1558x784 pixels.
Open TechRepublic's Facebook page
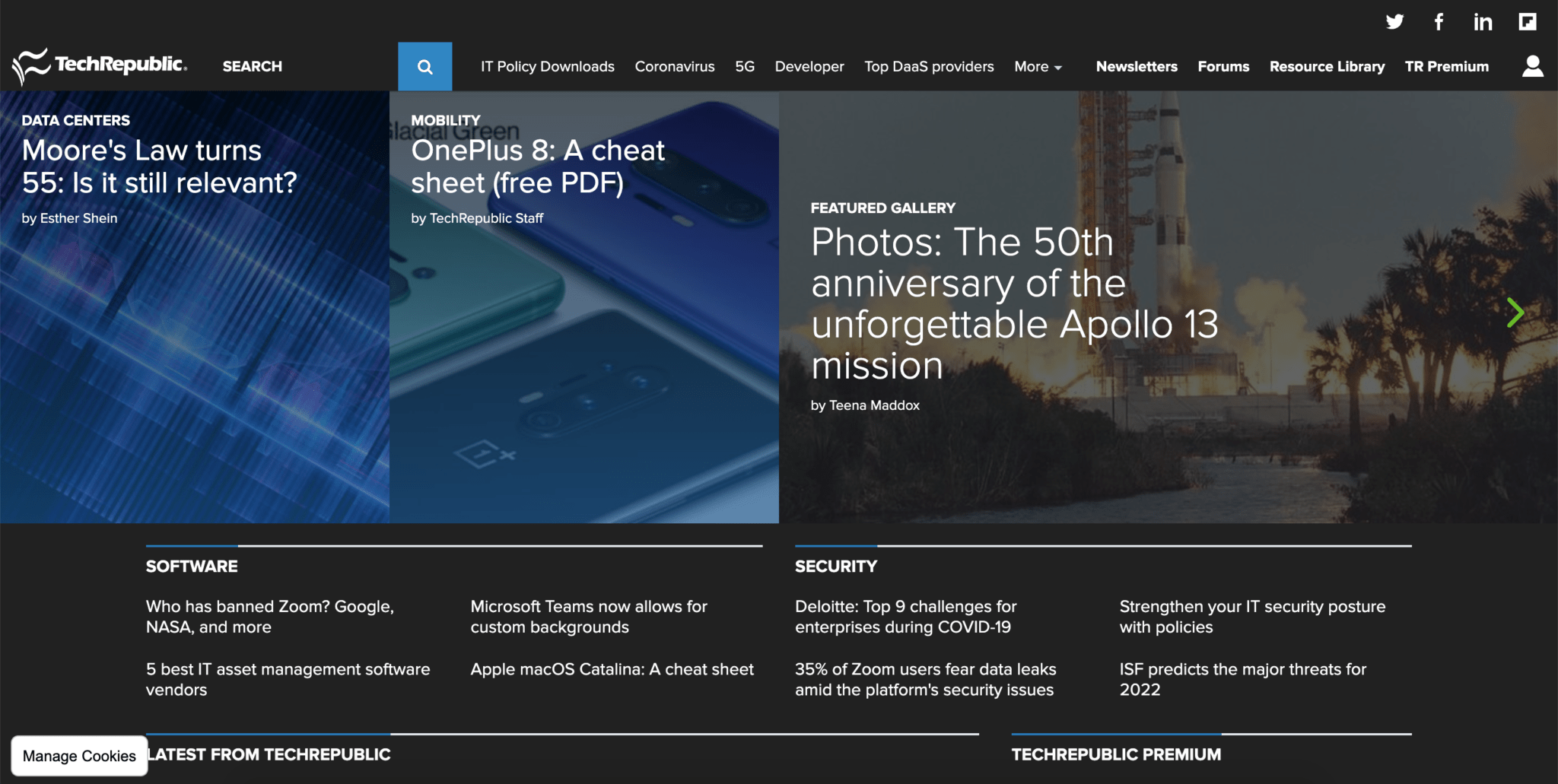(x=1439, y=22)
